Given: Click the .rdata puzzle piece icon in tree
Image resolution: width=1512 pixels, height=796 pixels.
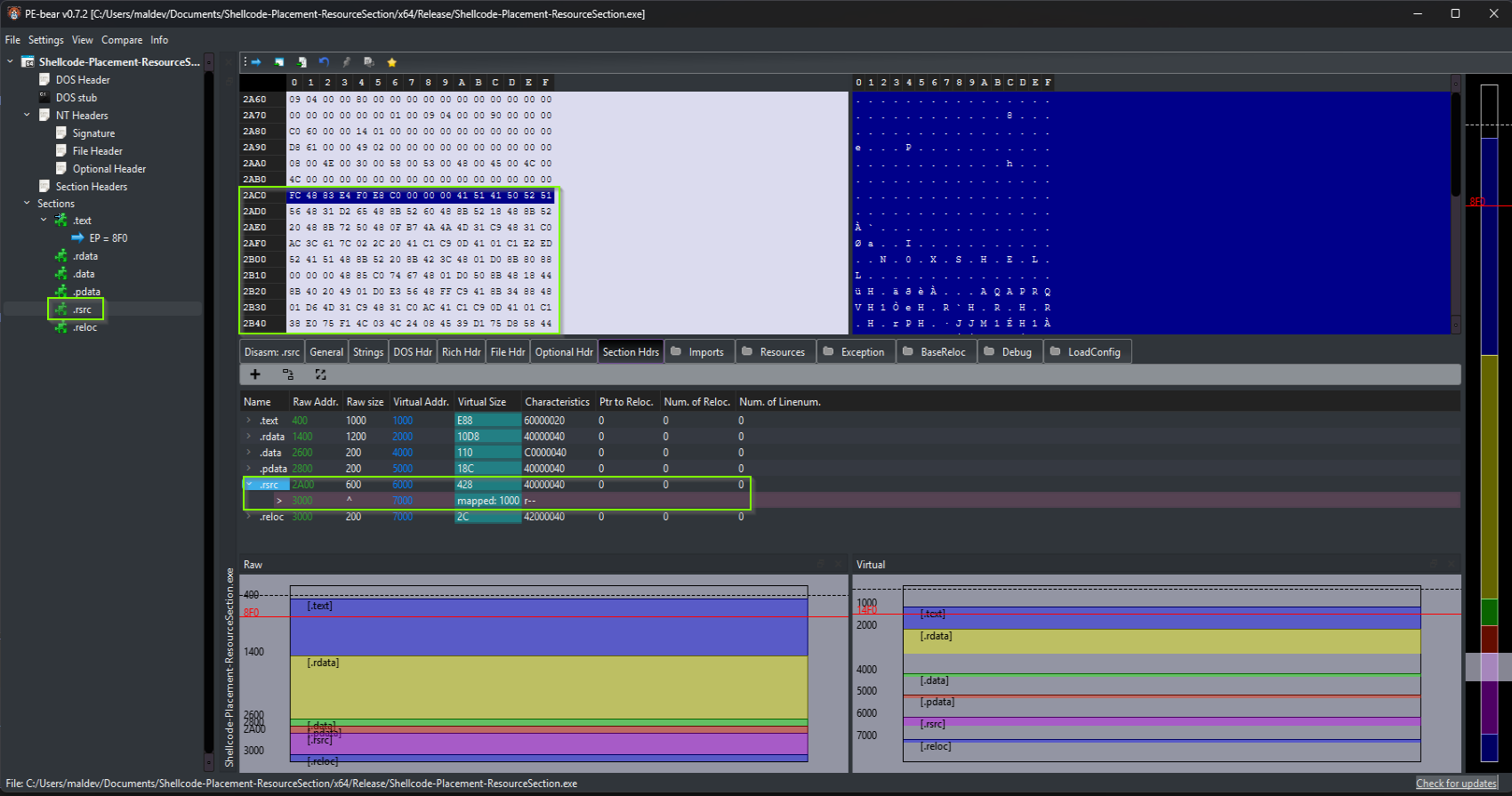Looking at the screenshot, I should pyautogui.click(x=61, y=256).
